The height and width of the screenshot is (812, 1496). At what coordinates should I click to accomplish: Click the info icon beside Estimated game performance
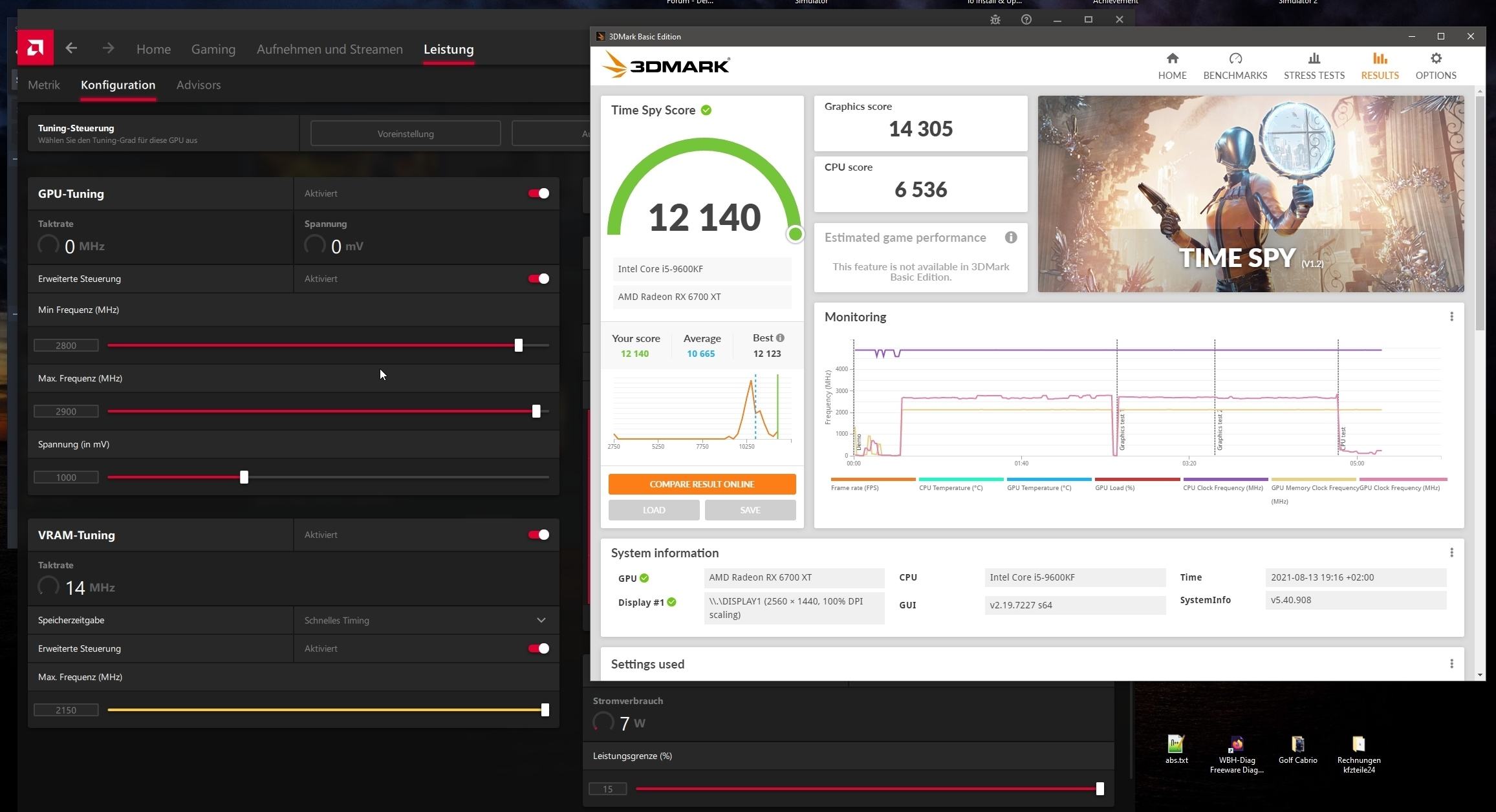click(1011, 237)
